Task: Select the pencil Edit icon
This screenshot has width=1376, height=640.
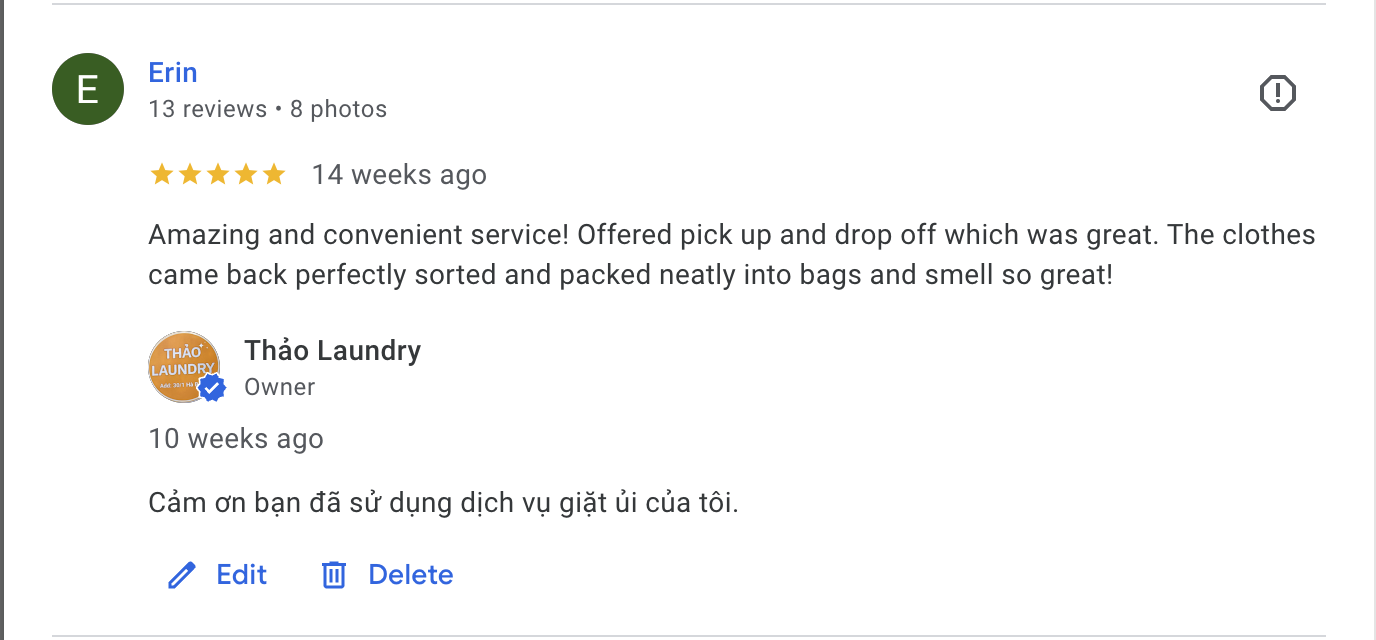Action: [x=181, y=574]
